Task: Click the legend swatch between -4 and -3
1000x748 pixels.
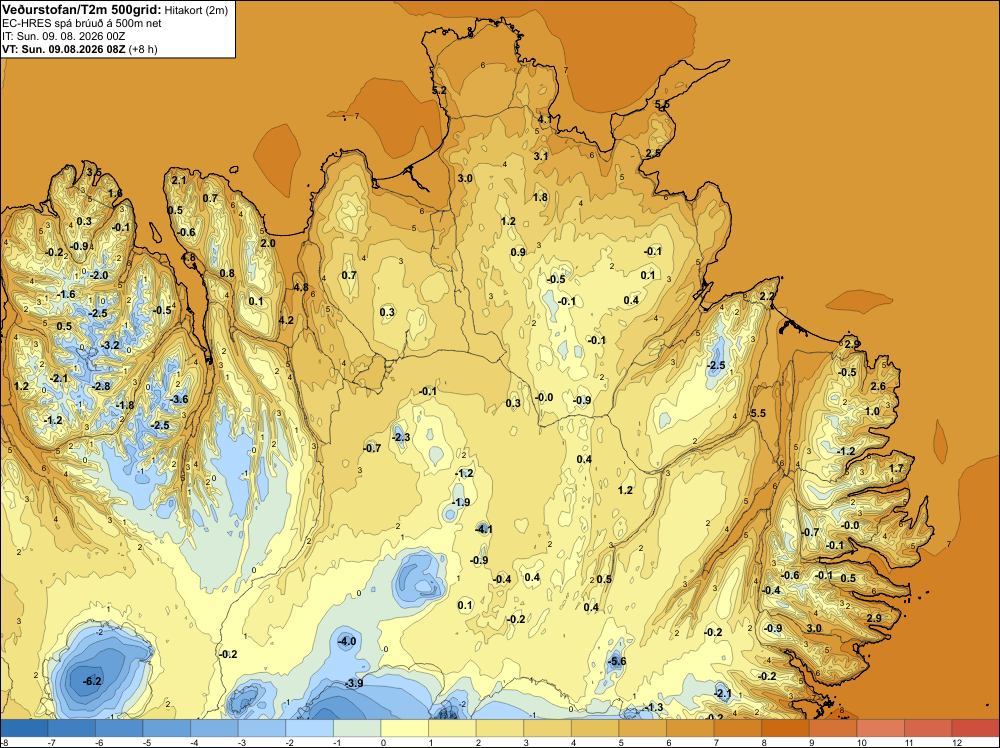Action: pyautogui.click(x=214, y=728)
